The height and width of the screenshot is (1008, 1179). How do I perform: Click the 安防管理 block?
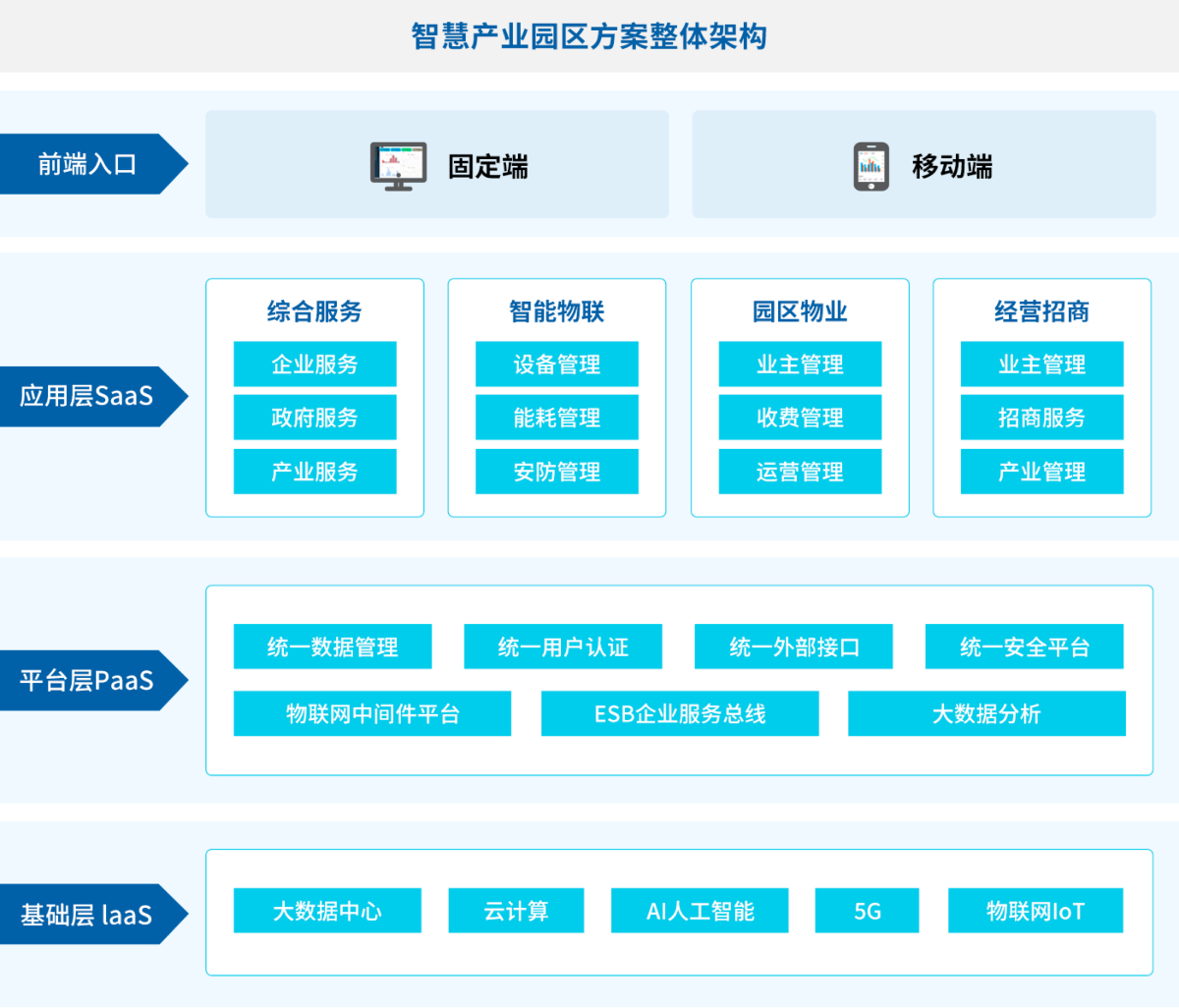[x=556, y=472]
